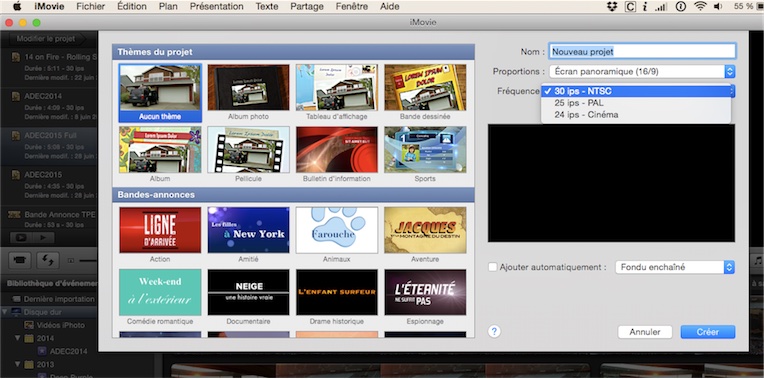
Task: Click the Dropbox menu bar icon
Action: click(612, 6)
